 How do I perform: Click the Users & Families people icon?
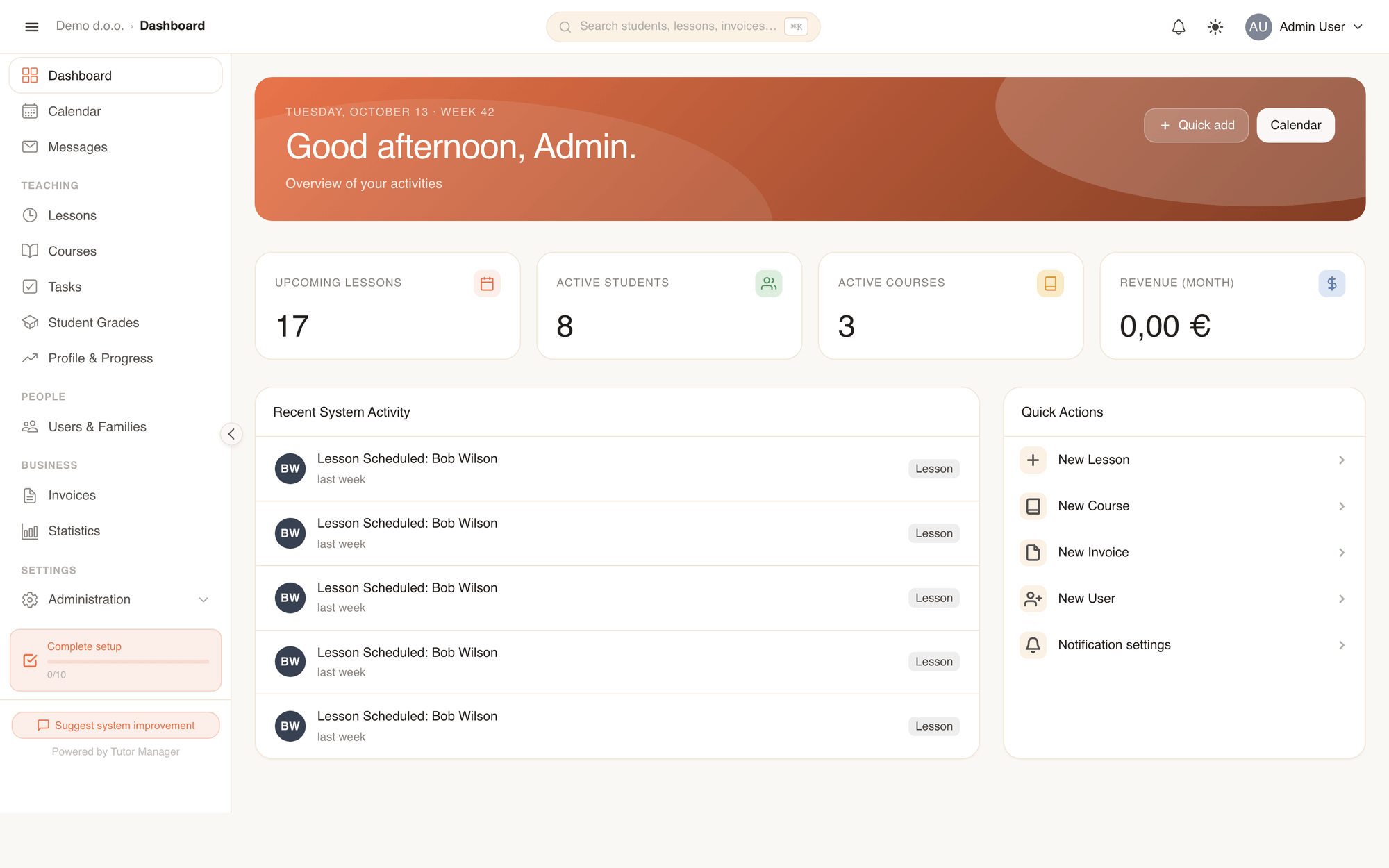pos(30,426)
